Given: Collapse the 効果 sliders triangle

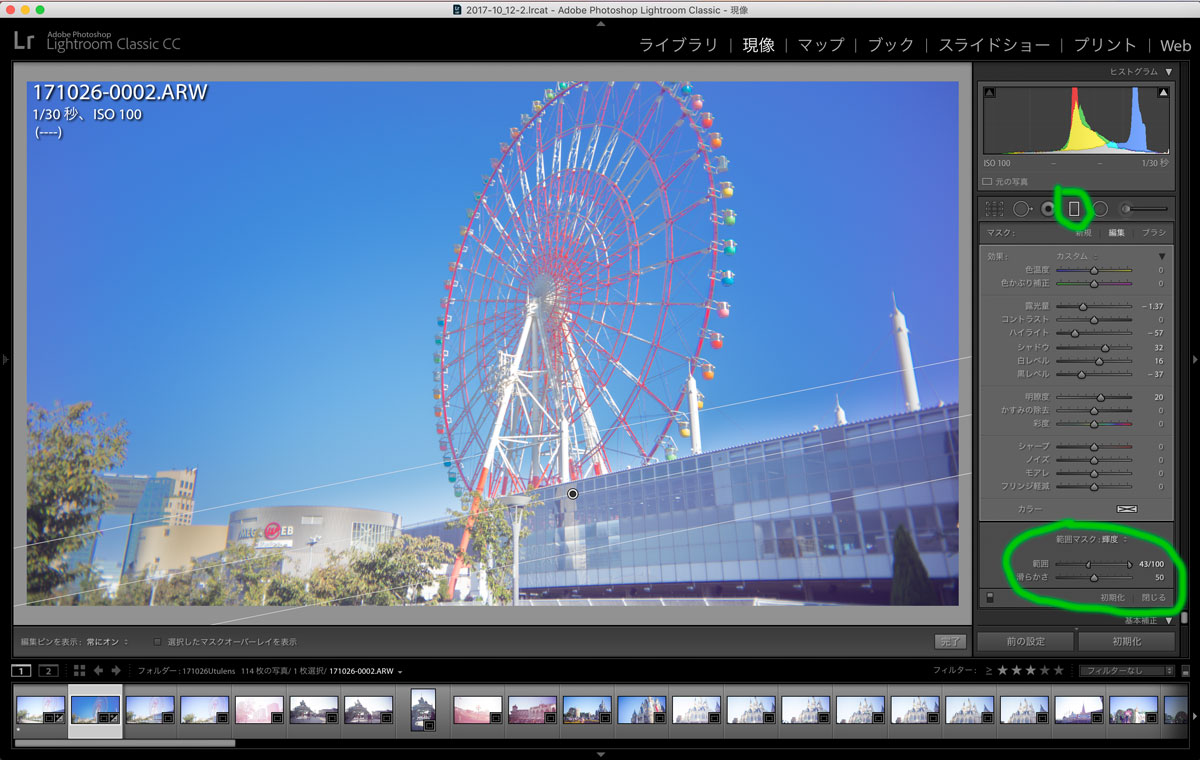Looking at the screenshot, I should pos(1162,256).
